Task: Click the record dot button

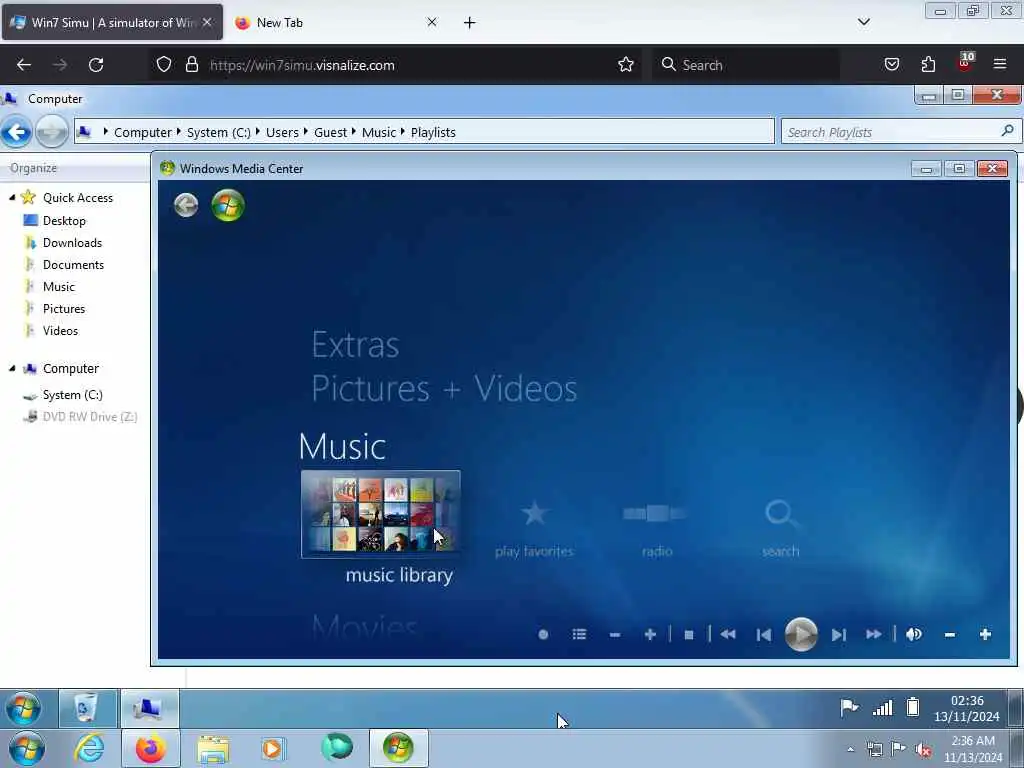Action: (x=543, y=634)
